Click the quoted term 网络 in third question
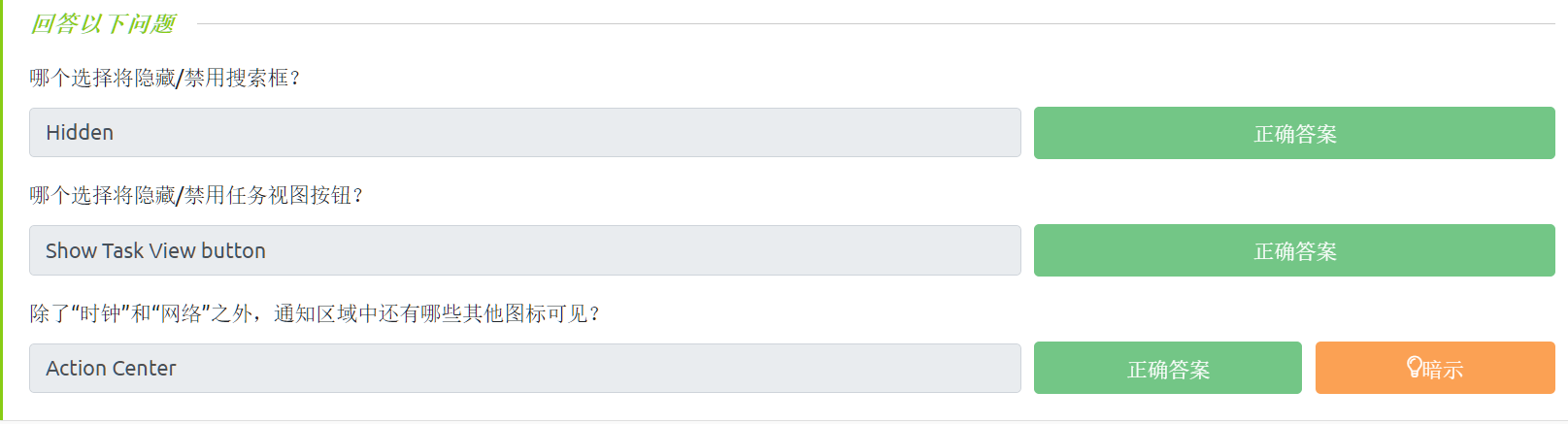The width and height of the screenshot is (1568, 424). [182, 313]
